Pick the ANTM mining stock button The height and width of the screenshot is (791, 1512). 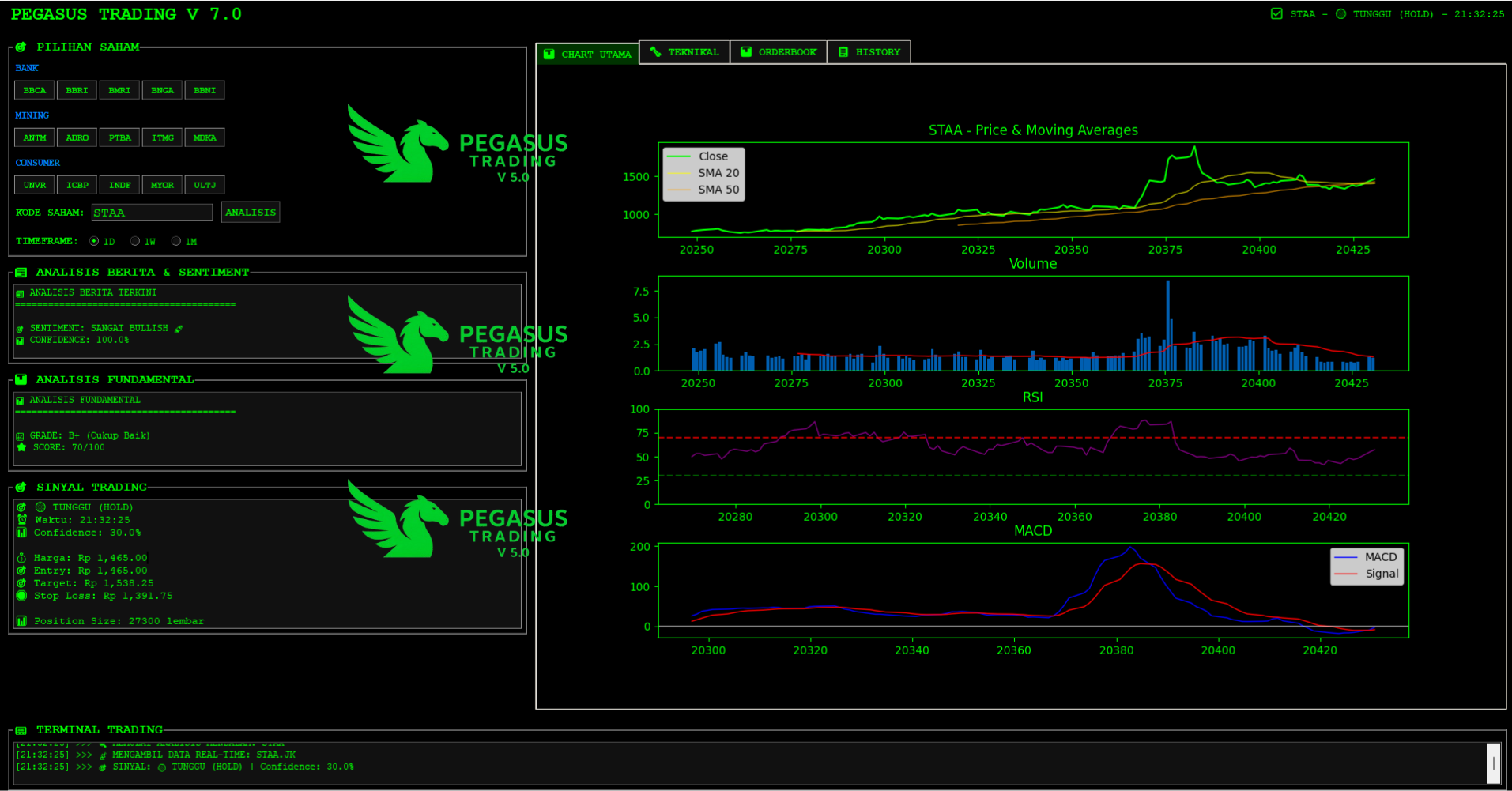[x=35, y=137]
